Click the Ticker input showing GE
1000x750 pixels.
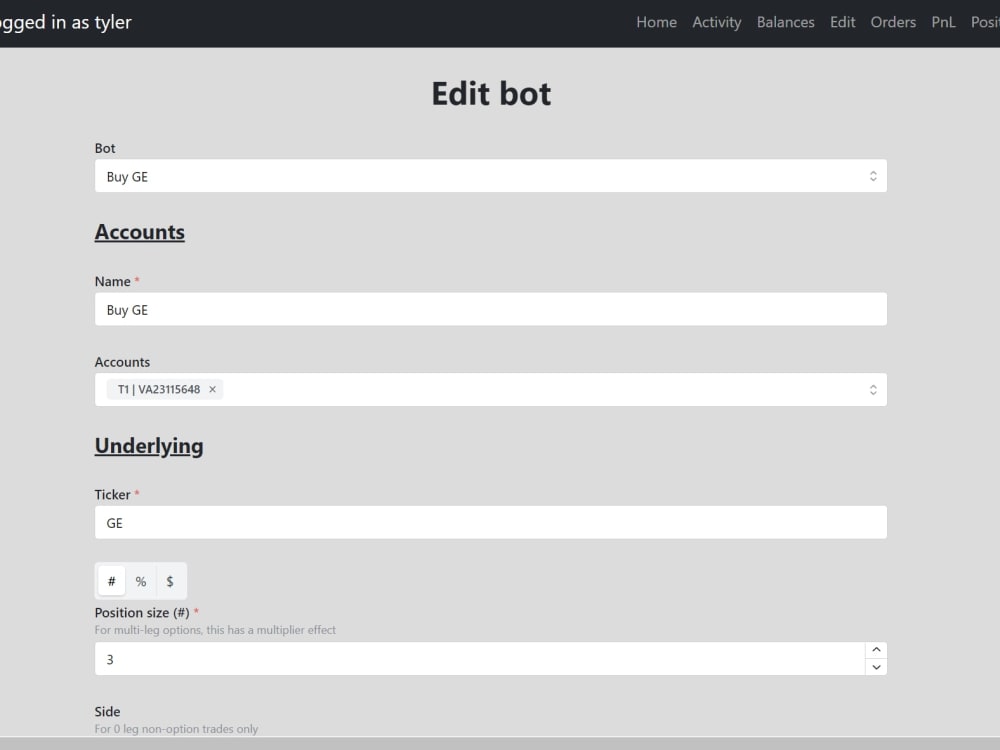tap(490, 522)
